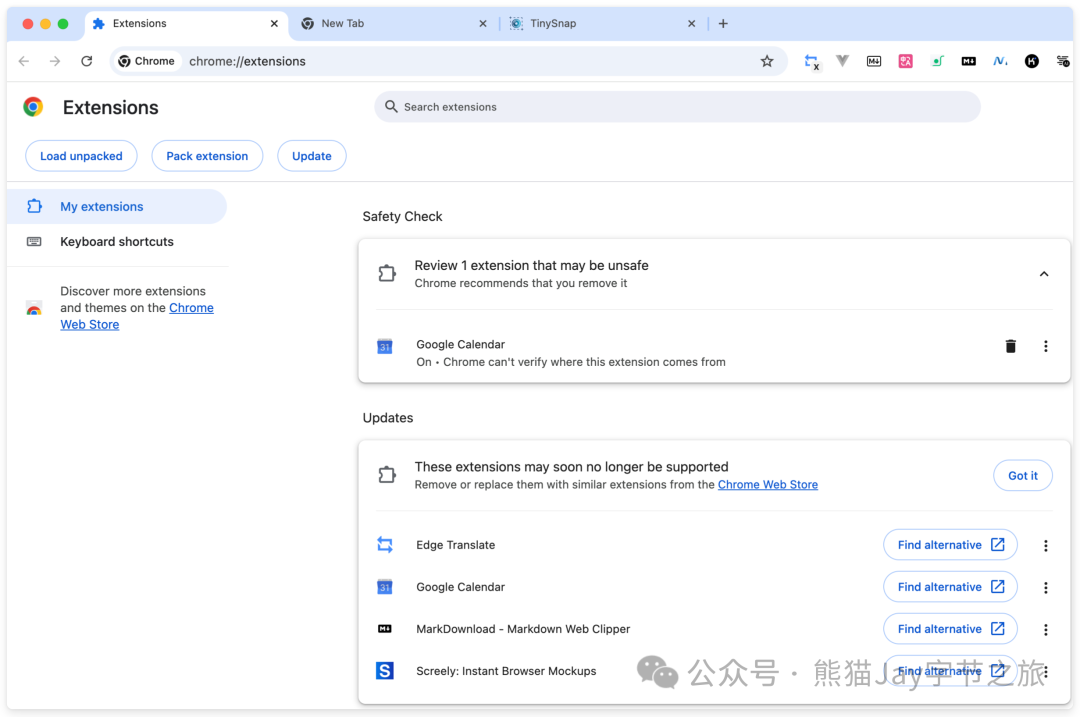This screenshot has height=717, width=1080.
Task: Click the gray V-shaped extension icon in toolbar
Action: [x=842, y=61]
